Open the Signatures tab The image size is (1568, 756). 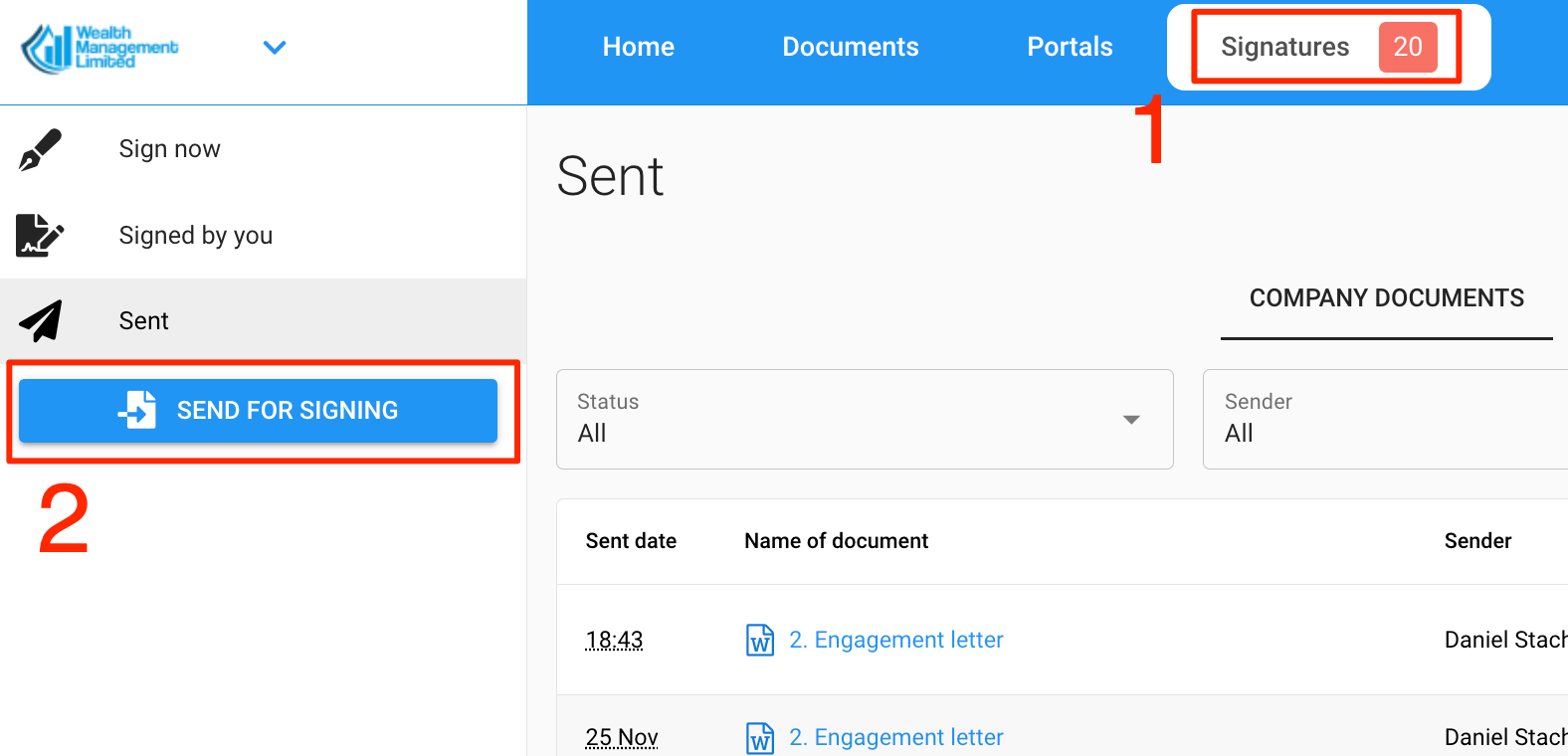pos(1284,47)
